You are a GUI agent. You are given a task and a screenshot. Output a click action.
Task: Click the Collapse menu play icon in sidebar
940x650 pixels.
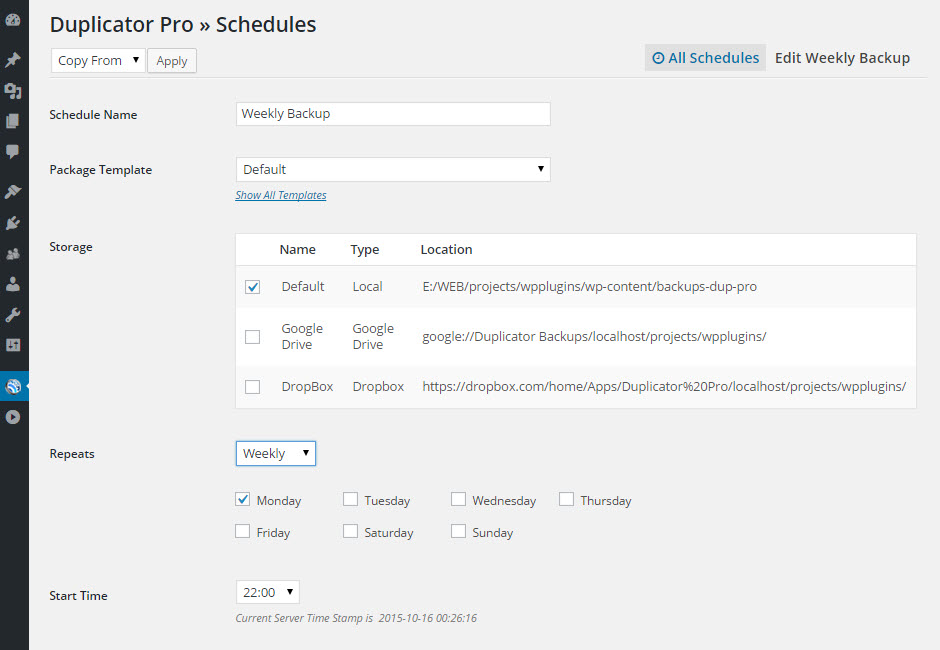tap(13, 417)
